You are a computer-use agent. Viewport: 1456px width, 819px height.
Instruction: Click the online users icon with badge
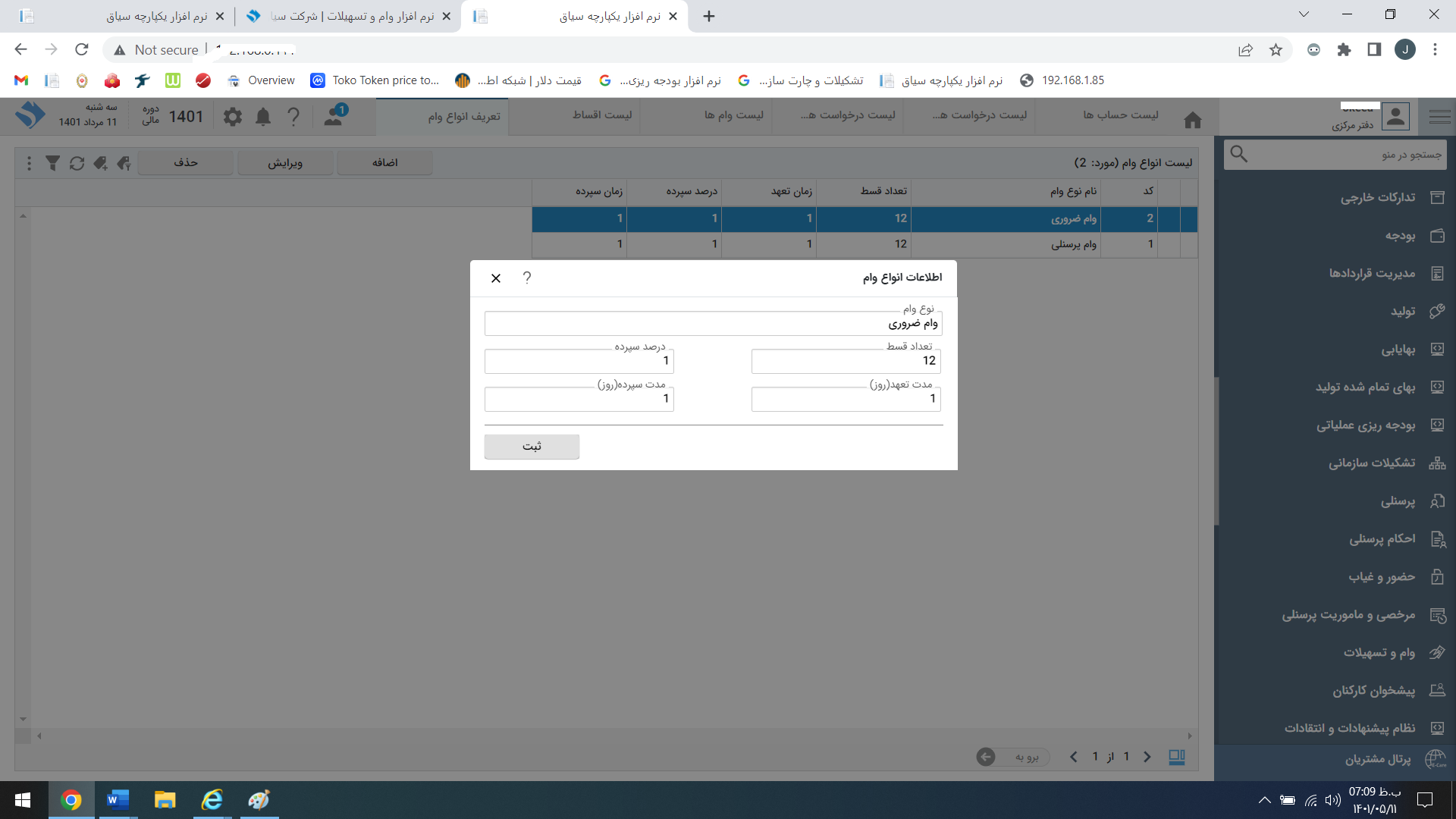(334, 116)
